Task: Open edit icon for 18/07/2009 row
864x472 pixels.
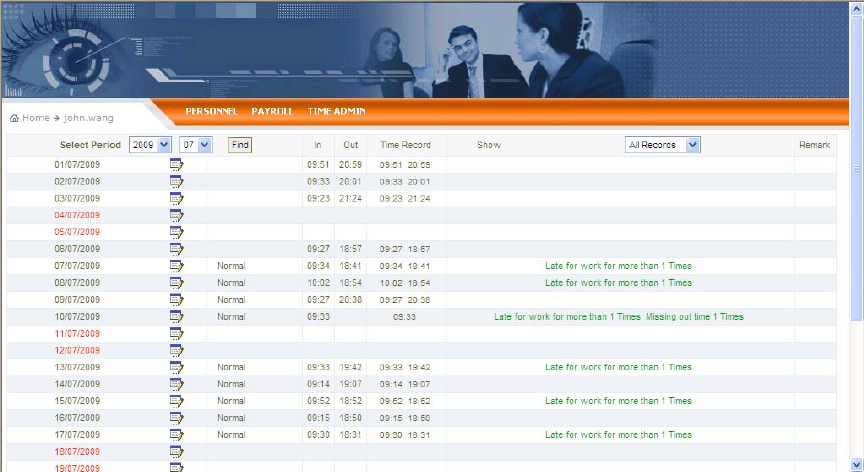Action: (x=176, y=452)
